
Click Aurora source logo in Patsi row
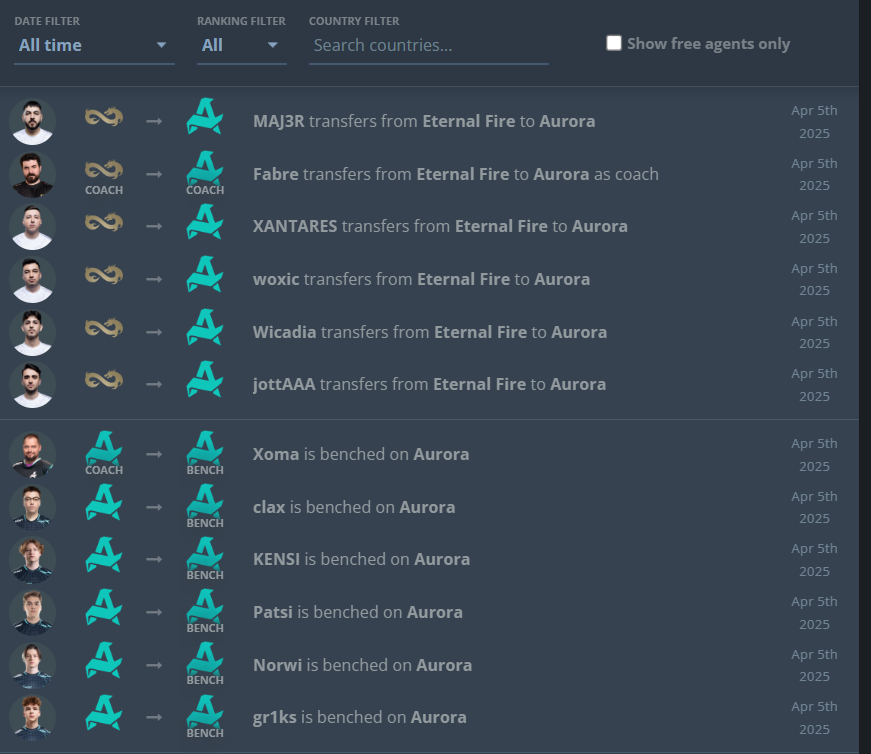[x=104, y=607]
